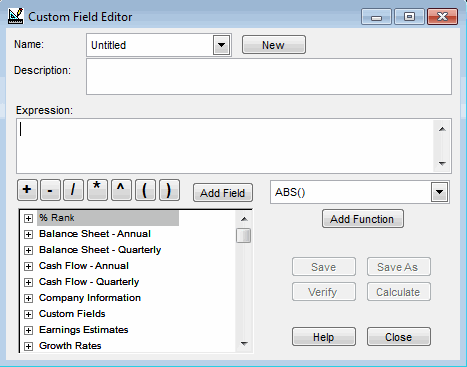Maximize the Custom Field Editor window

(409, 17)
